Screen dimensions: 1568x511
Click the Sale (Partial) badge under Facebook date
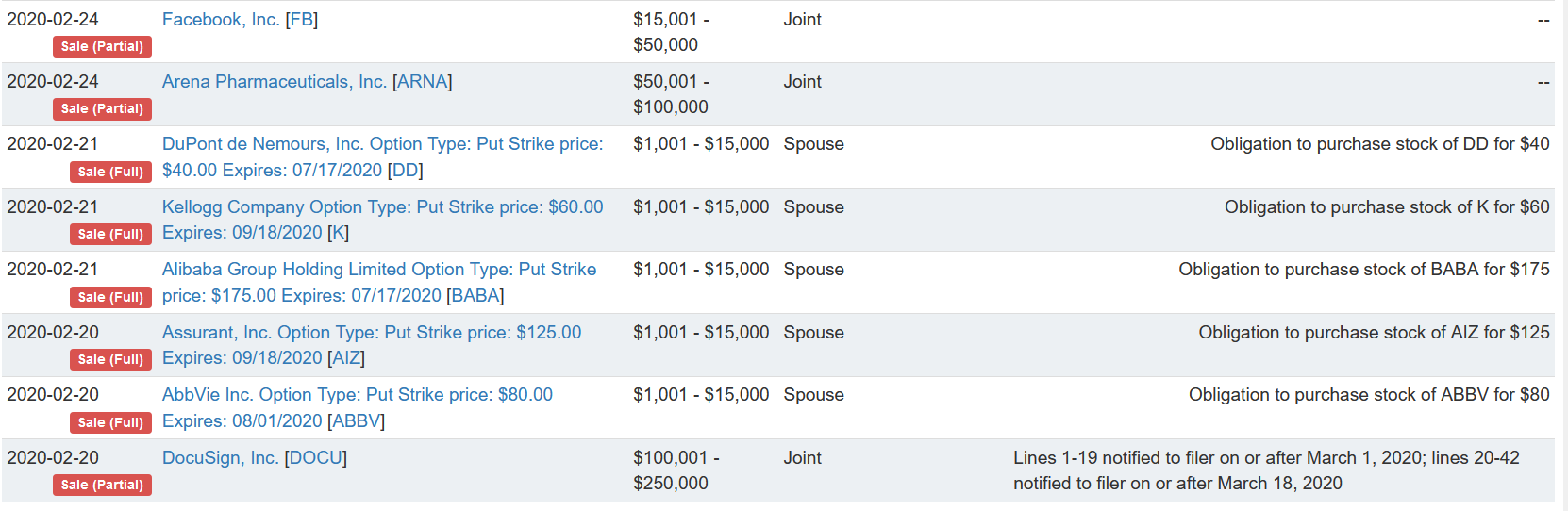102,46
